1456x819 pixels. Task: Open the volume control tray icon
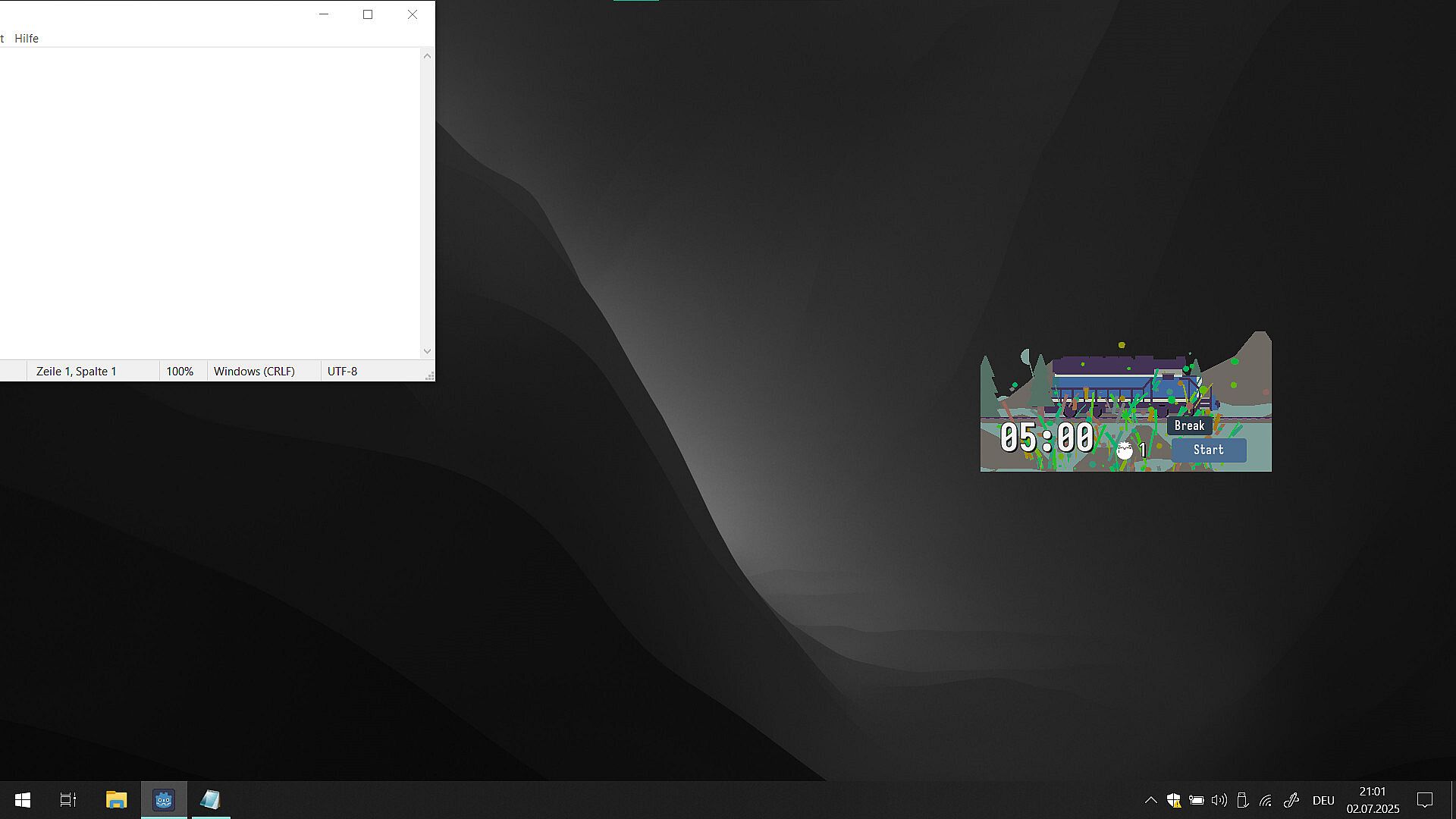point(1219,800)
